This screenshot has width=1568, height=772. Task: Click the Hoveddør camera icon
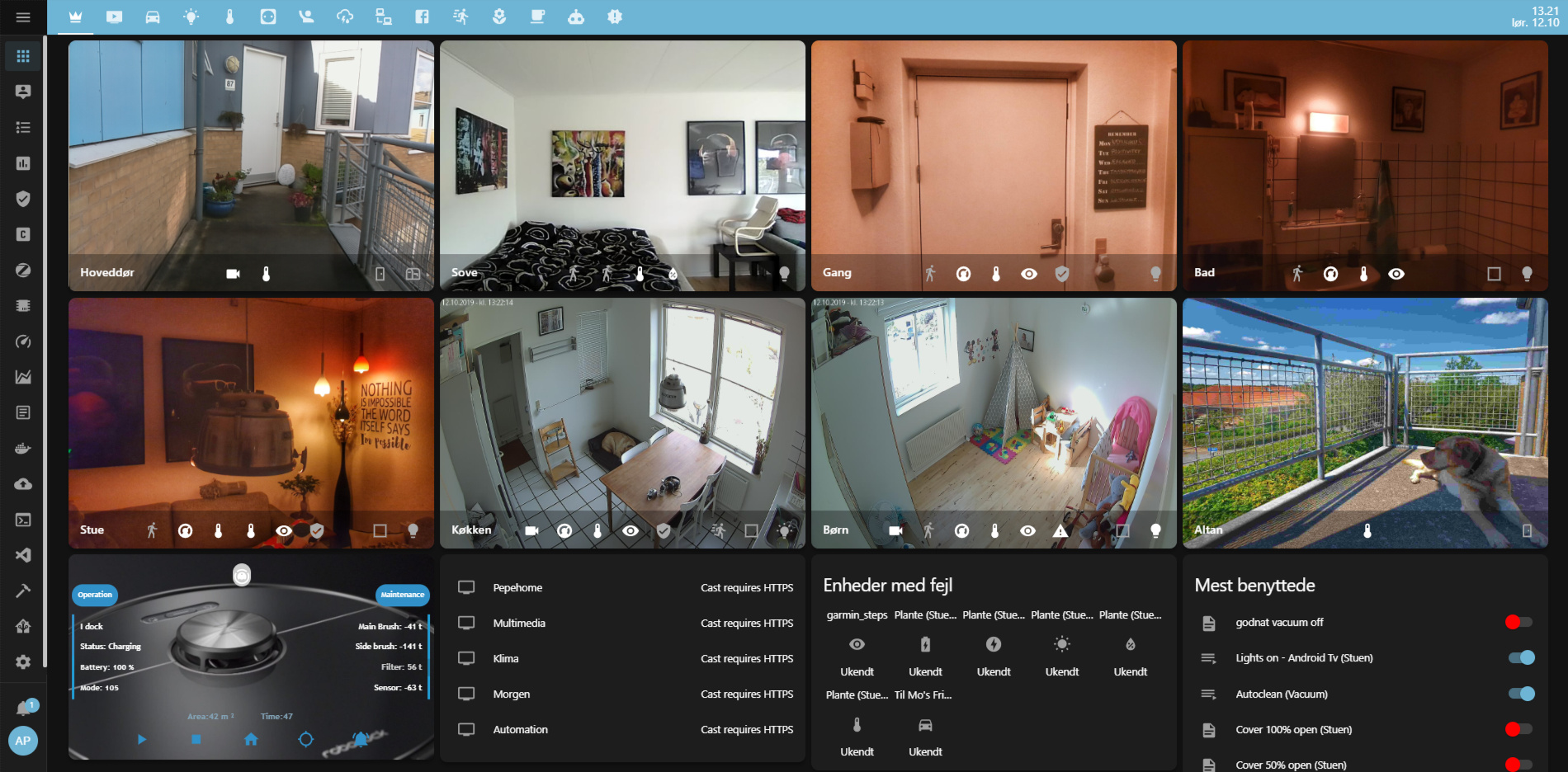tap(234, 274)
